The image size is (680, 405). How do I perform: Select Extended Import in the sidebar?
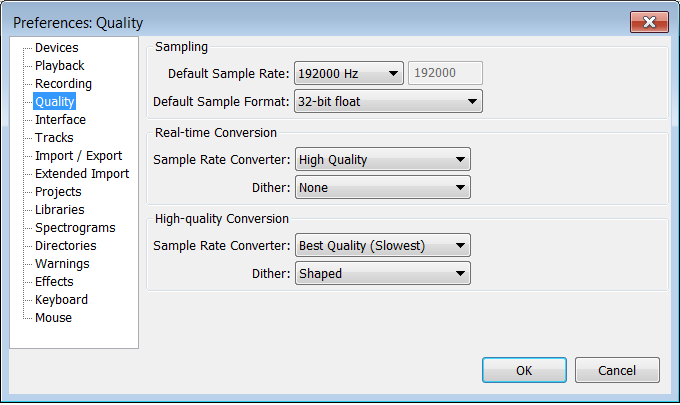(x=82, y=173)
